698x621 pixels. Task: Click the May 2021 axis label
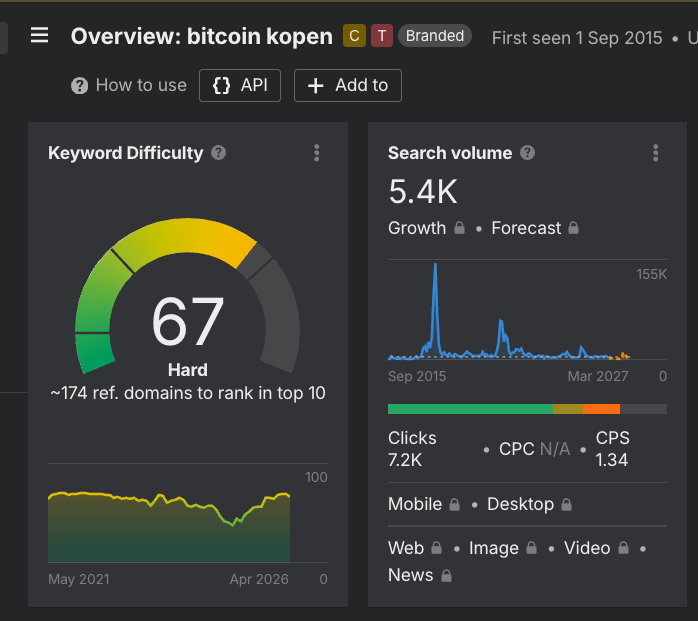(x=79, y=579)
